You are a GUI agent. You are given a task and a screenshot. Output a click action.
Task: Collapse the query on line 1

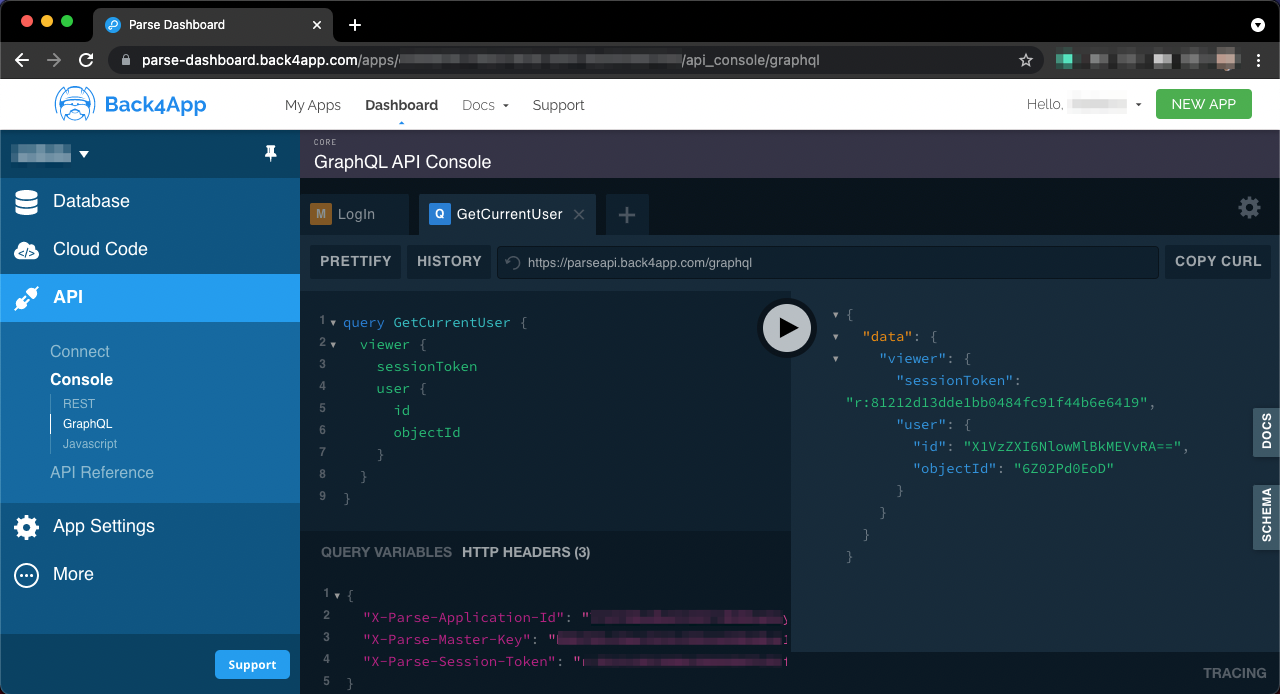(333, 322)
